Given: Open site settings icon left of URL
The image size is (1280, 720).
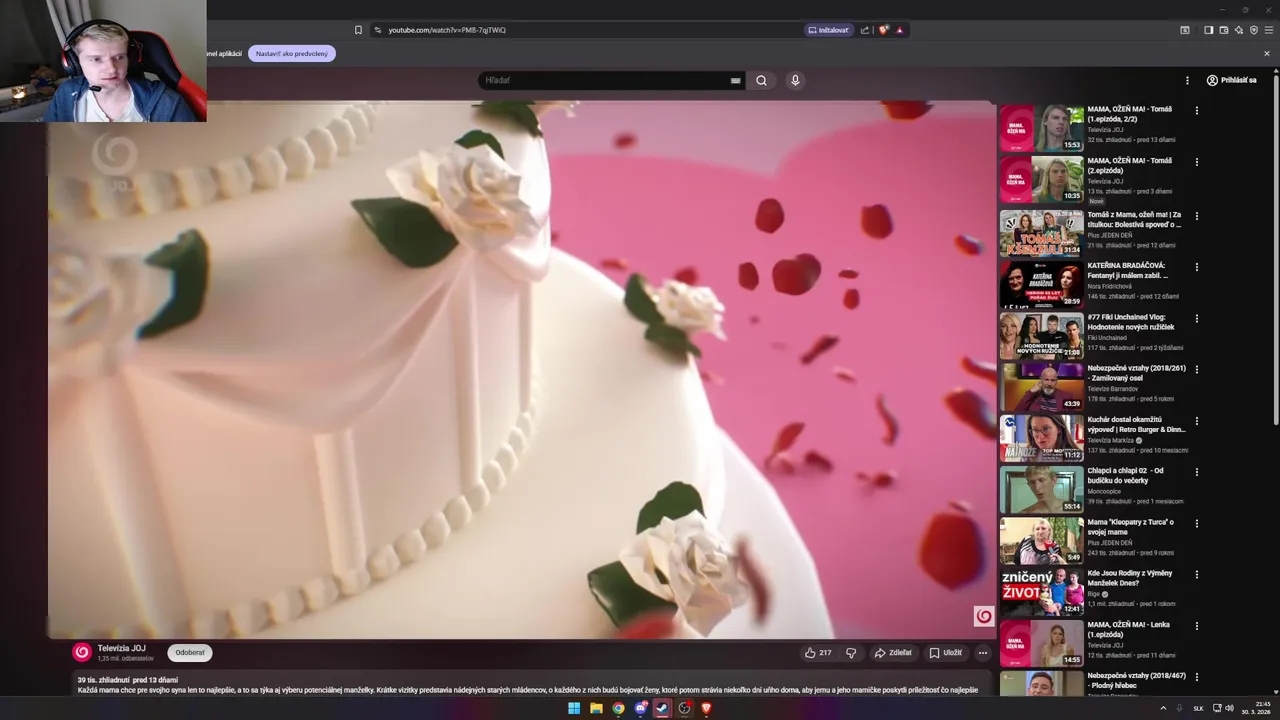Looking at the screenshot, I should click(377, 30).
